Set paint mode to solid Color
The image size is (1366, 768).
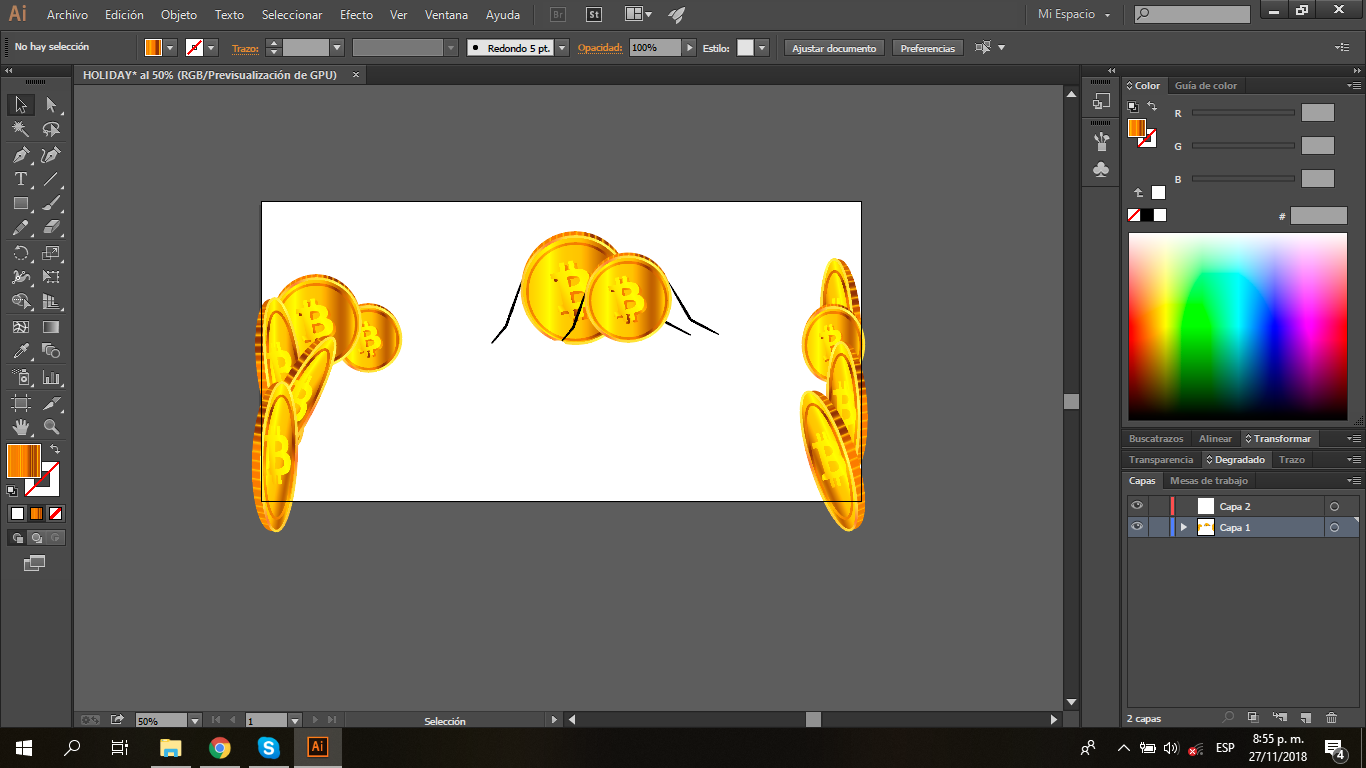17,514
